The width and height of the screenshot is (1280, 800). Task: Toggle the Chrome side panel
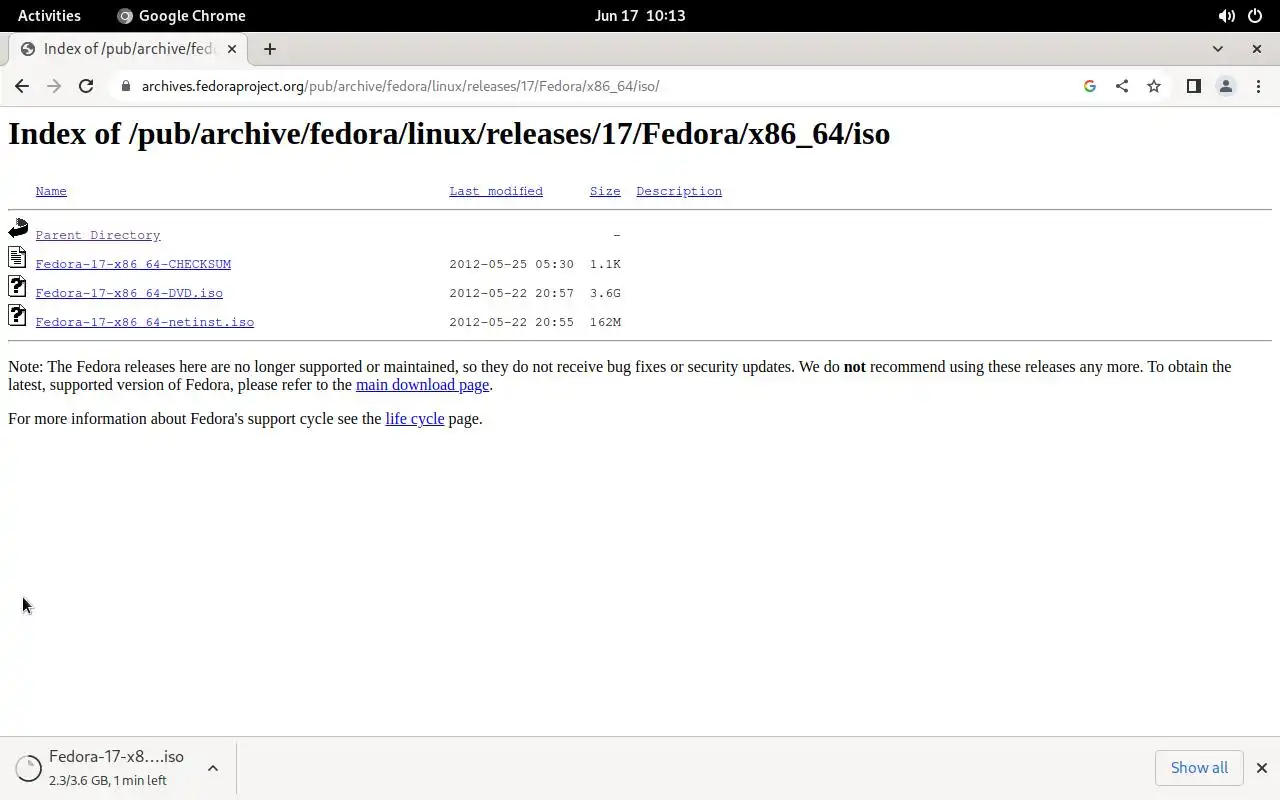[x=1193, y=86]
